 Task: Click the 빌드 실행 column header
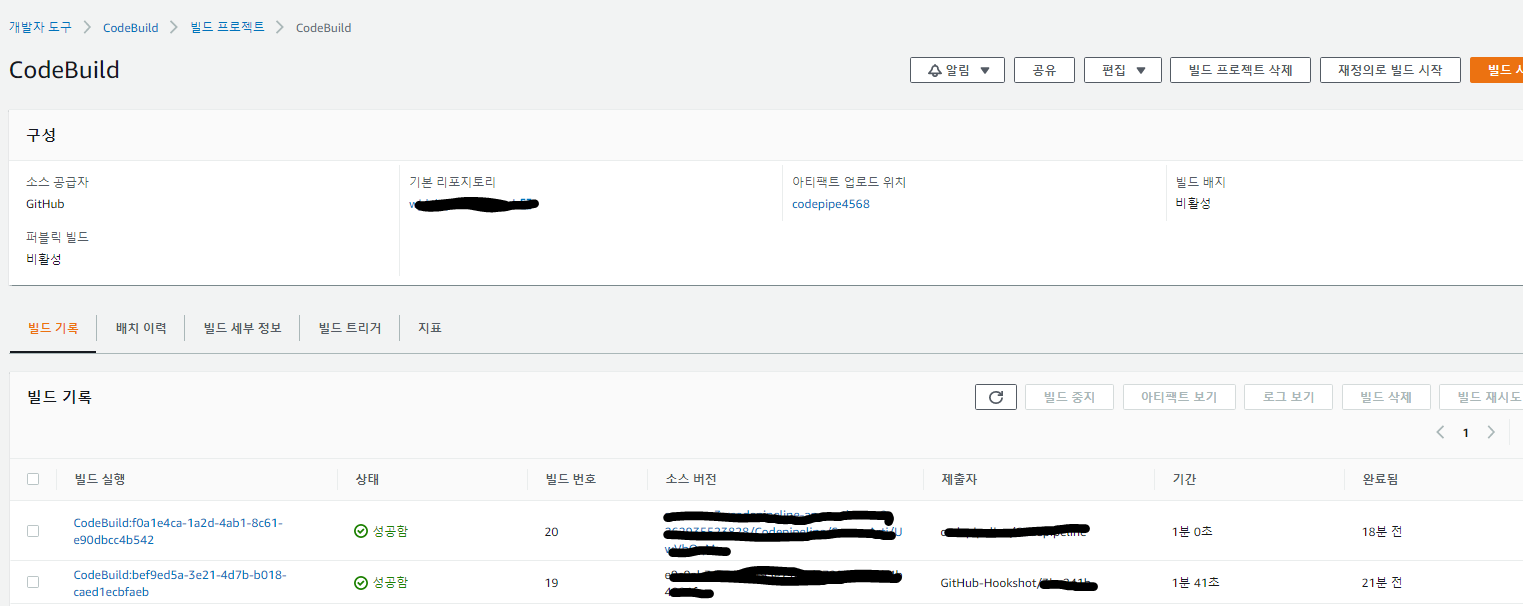point(100,479)
